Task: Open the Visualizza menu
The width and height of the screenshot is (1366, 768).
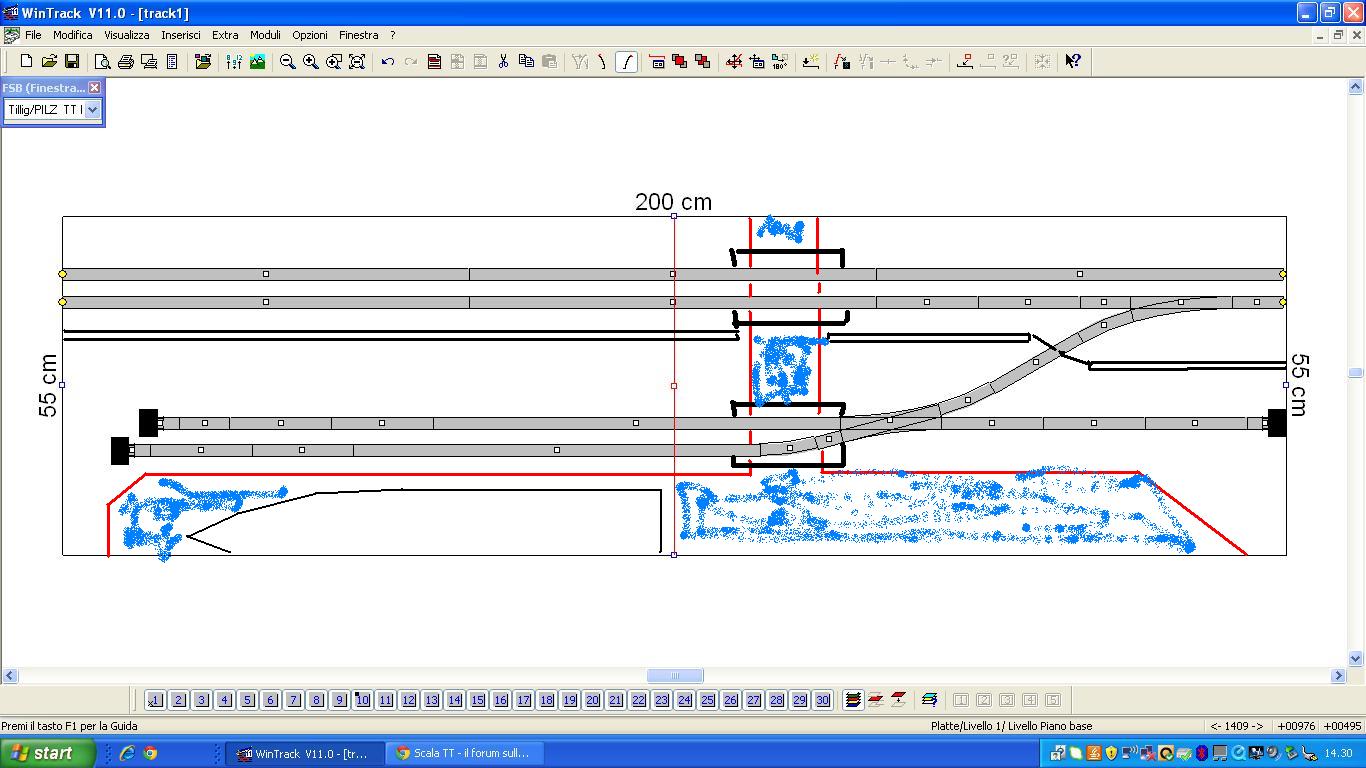Action: click(127, 35)
